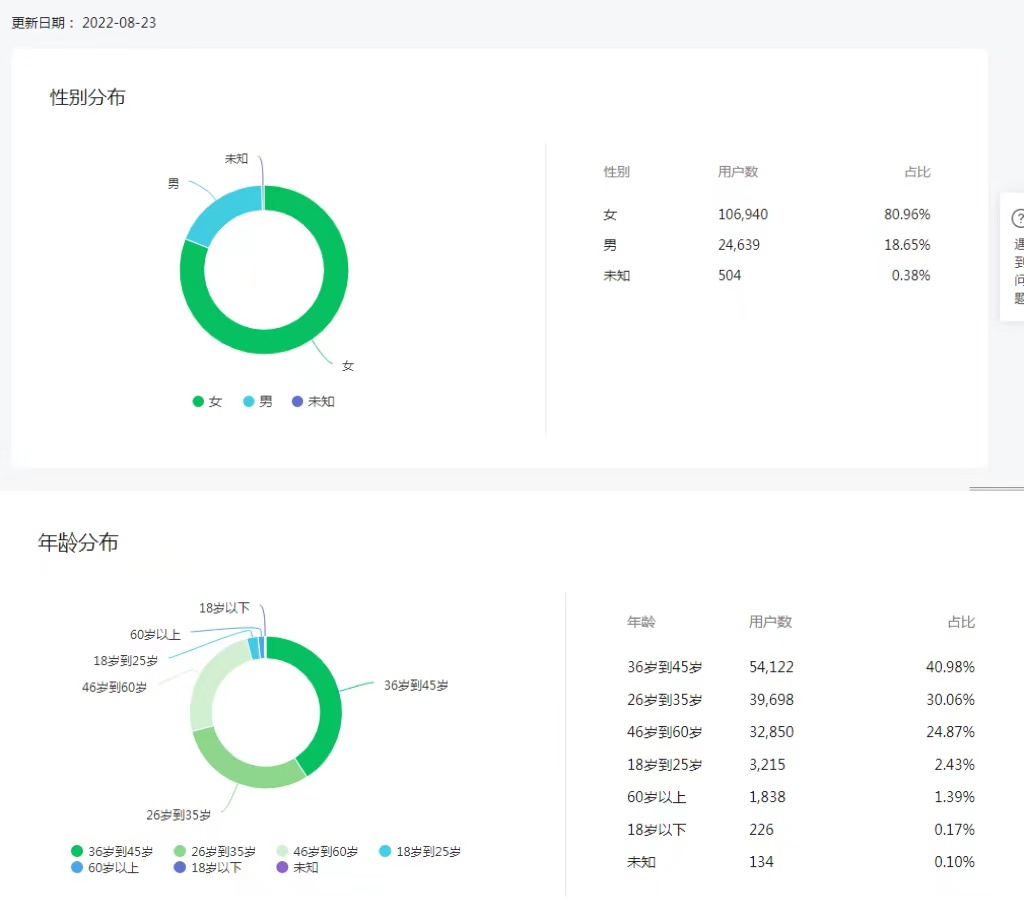The width and height of the screenshot is (1024, 921).
Task: Toggle 未知 legend in gender chart
Action: (312, 401)
